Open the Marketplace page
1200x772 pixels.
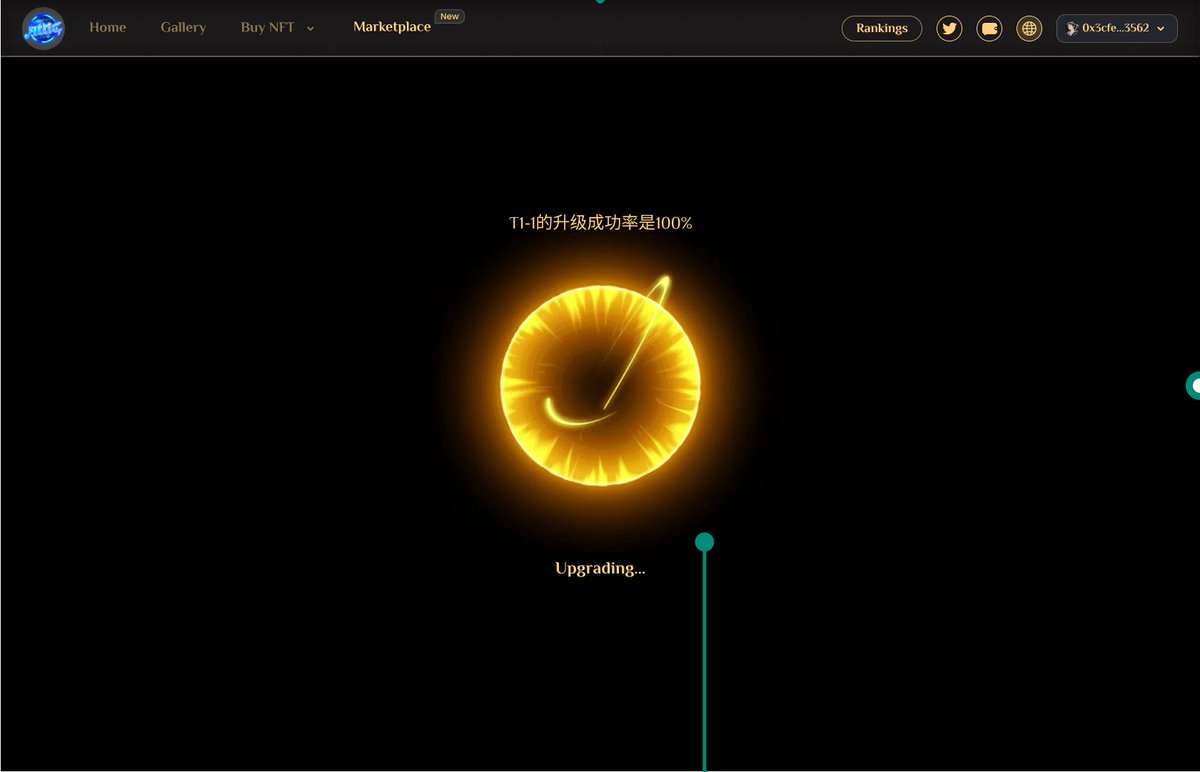(392, 27)
